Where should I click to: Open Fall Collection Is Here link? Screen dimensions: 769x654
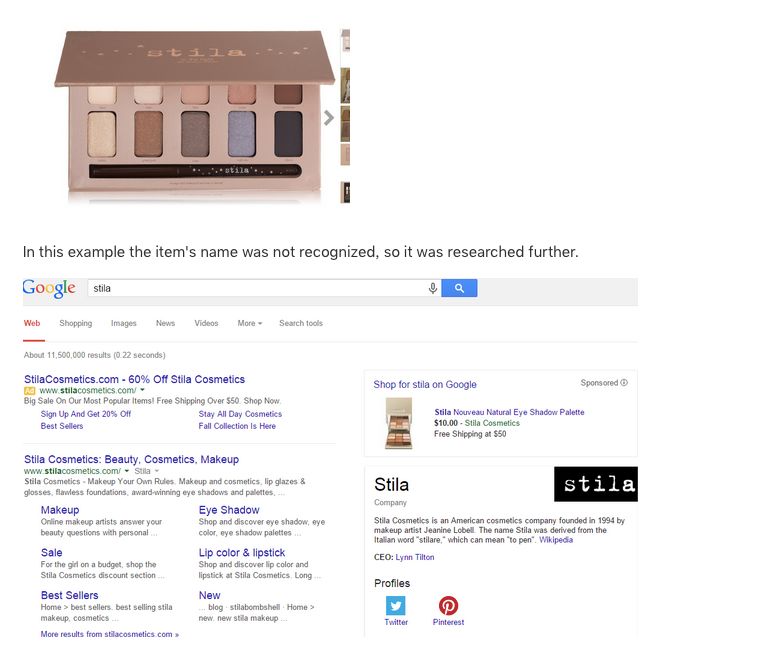point(237,426)
